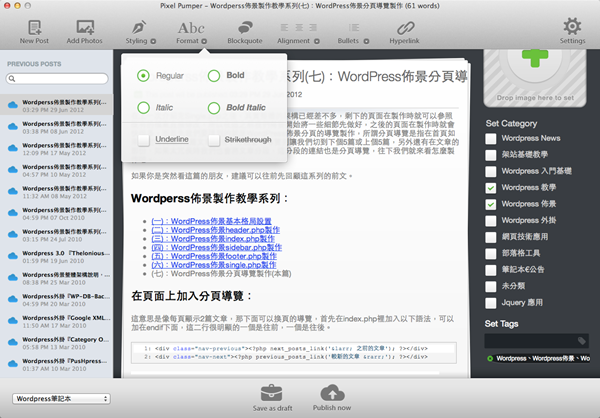Viewport: 600px width, 418px height.
Task: Check the Wordpress News category
Action: point(491,139)
